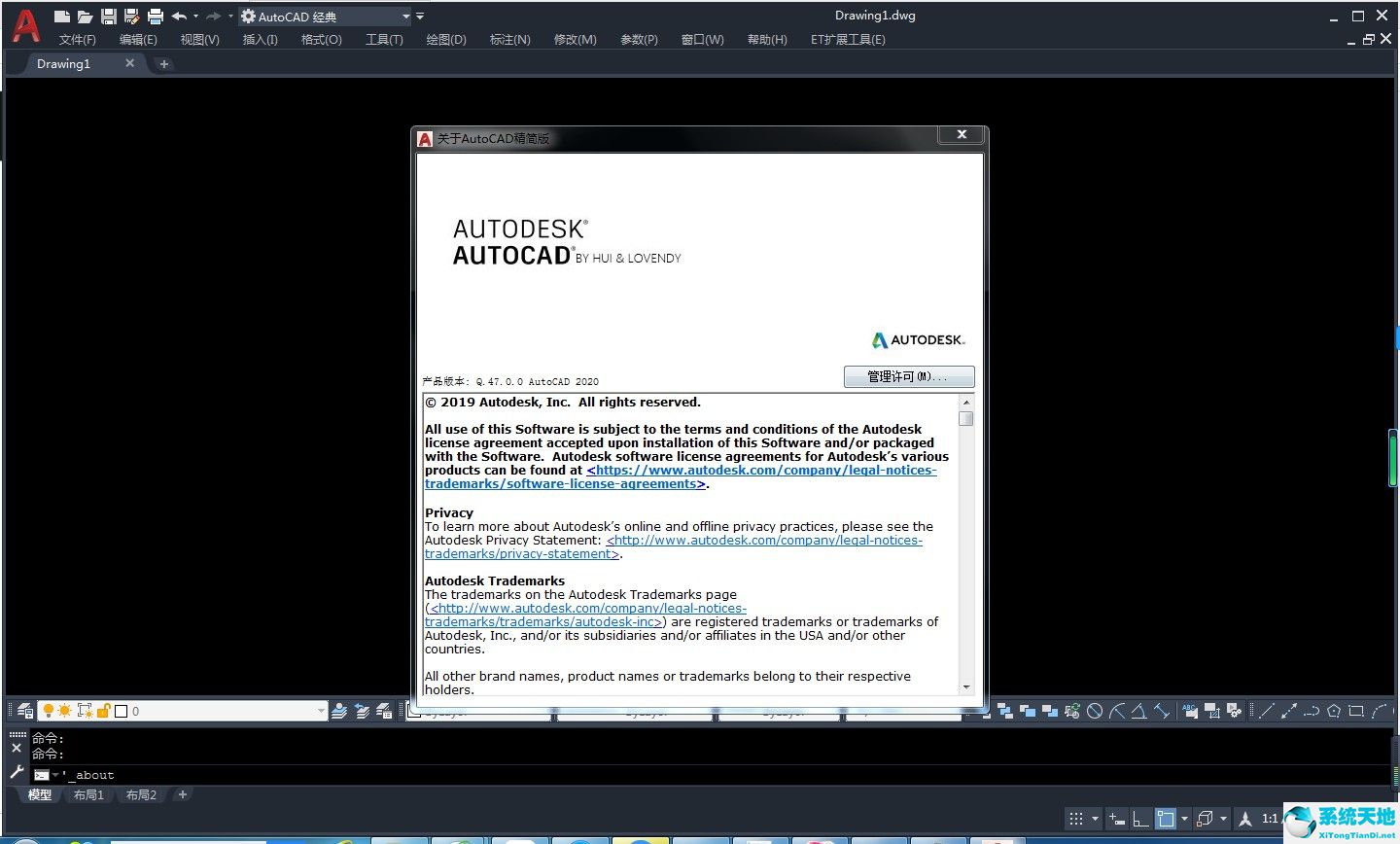Screen dimensions: 1400x844
Task: Click the Polygon draw tool icon
Action: click(x=1334, y=711)
